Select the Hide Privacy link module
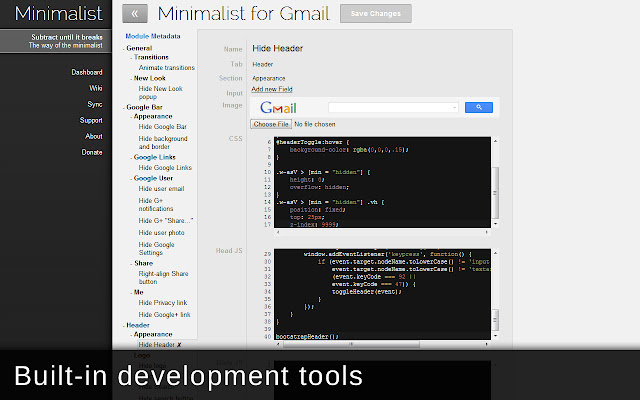The height and width of the screenshot is (400, 640). click(165, 300)
